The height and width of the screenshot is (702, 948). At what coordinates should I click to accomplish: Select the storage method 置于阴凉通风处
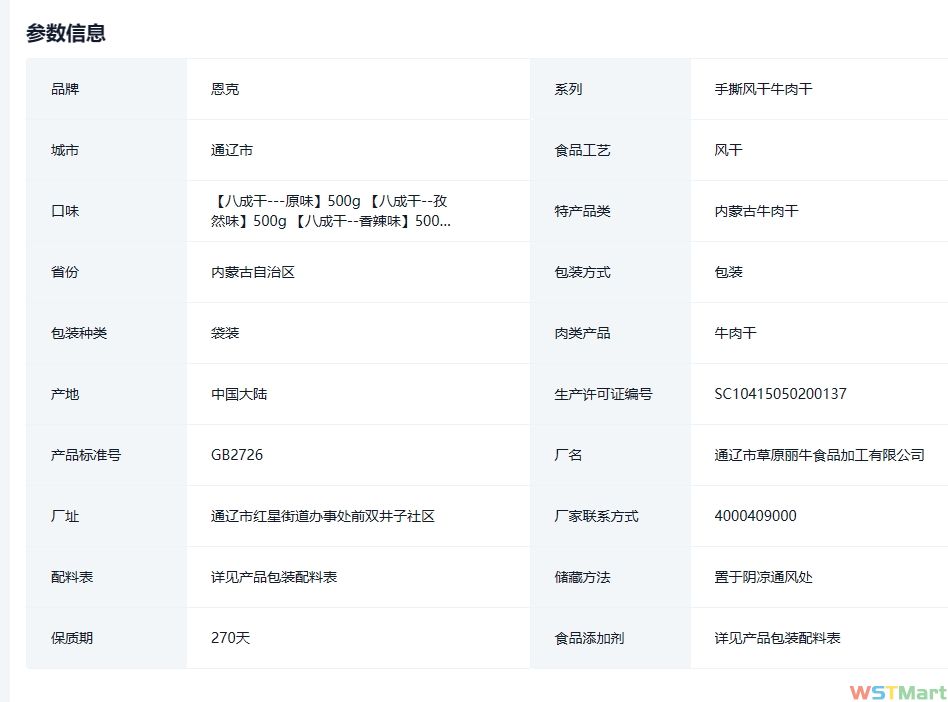pos(763,577)
